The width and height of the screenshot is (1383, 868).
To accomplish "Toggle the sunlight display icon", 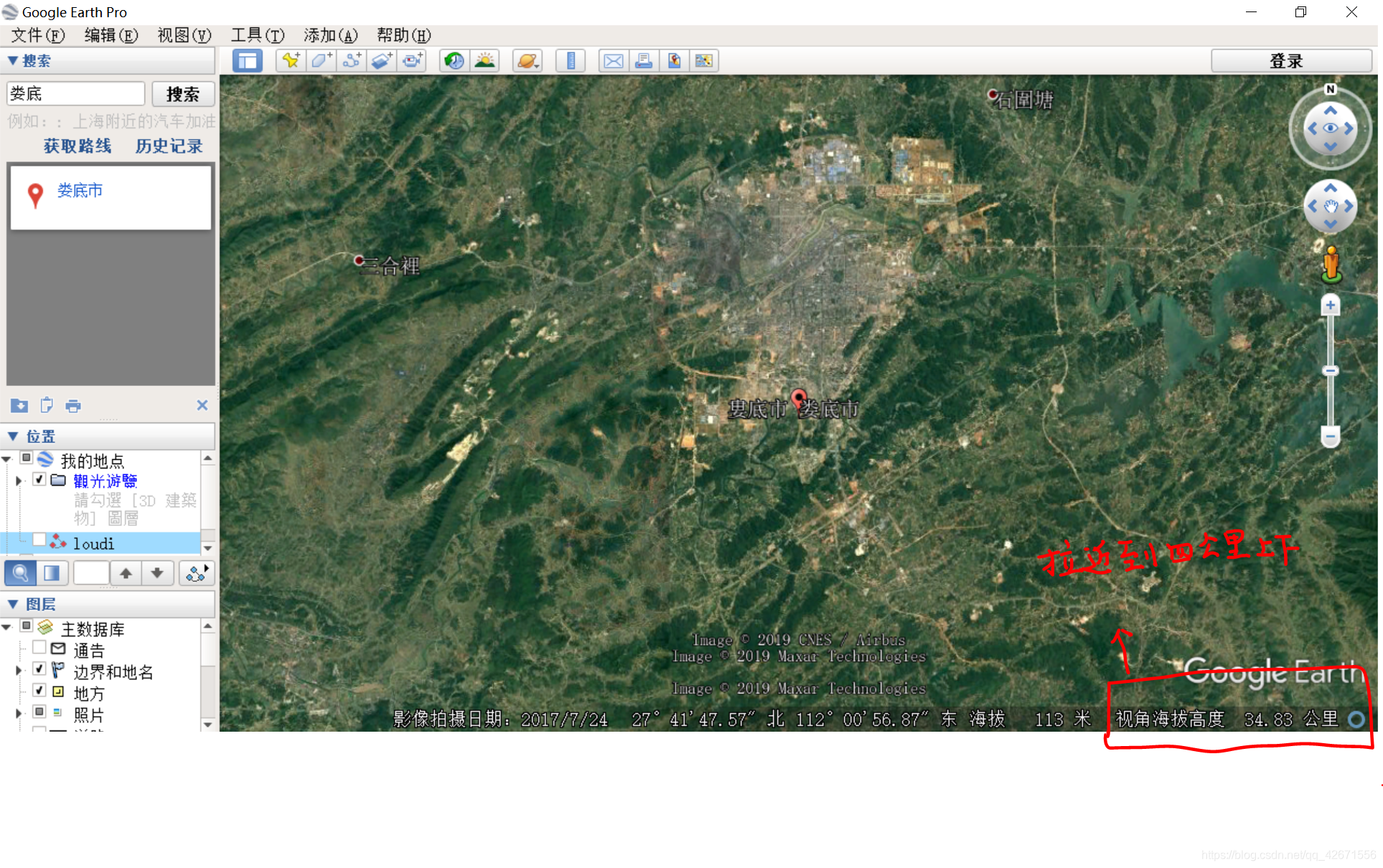I will (x=485, y=61).
